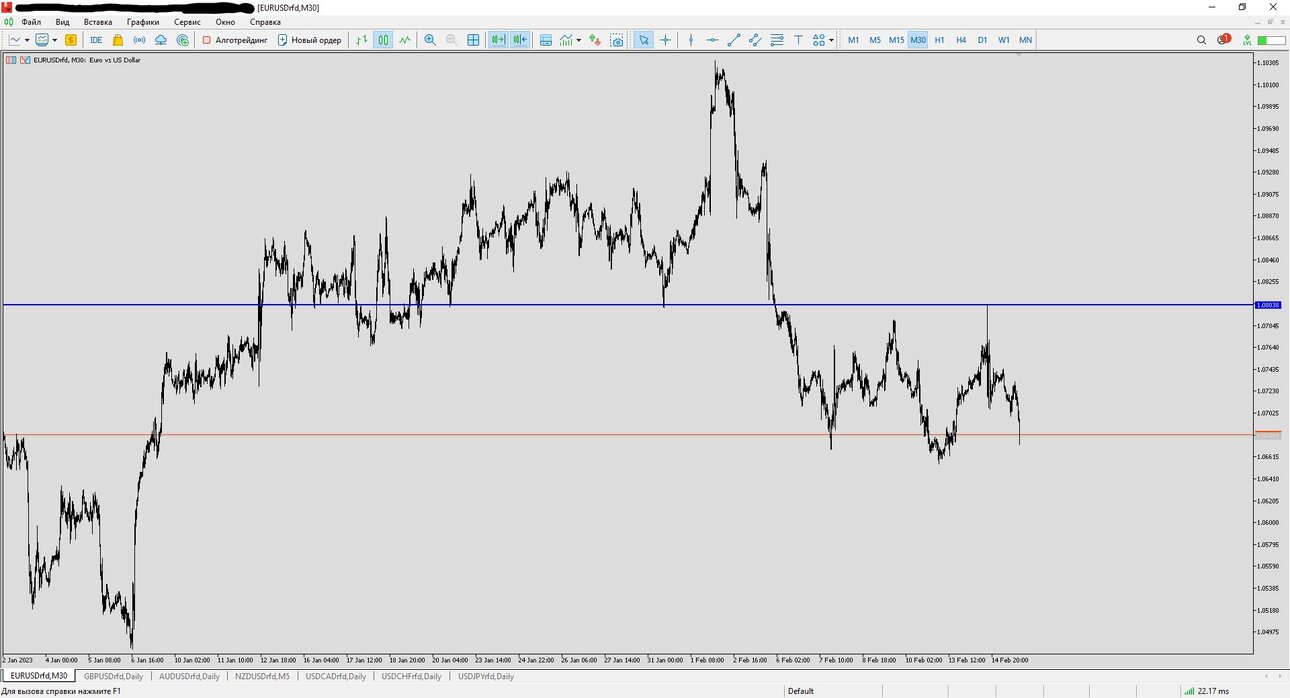Switch timeframe to MN
The image size is (1290, 698).
[x=1026, y=40]
